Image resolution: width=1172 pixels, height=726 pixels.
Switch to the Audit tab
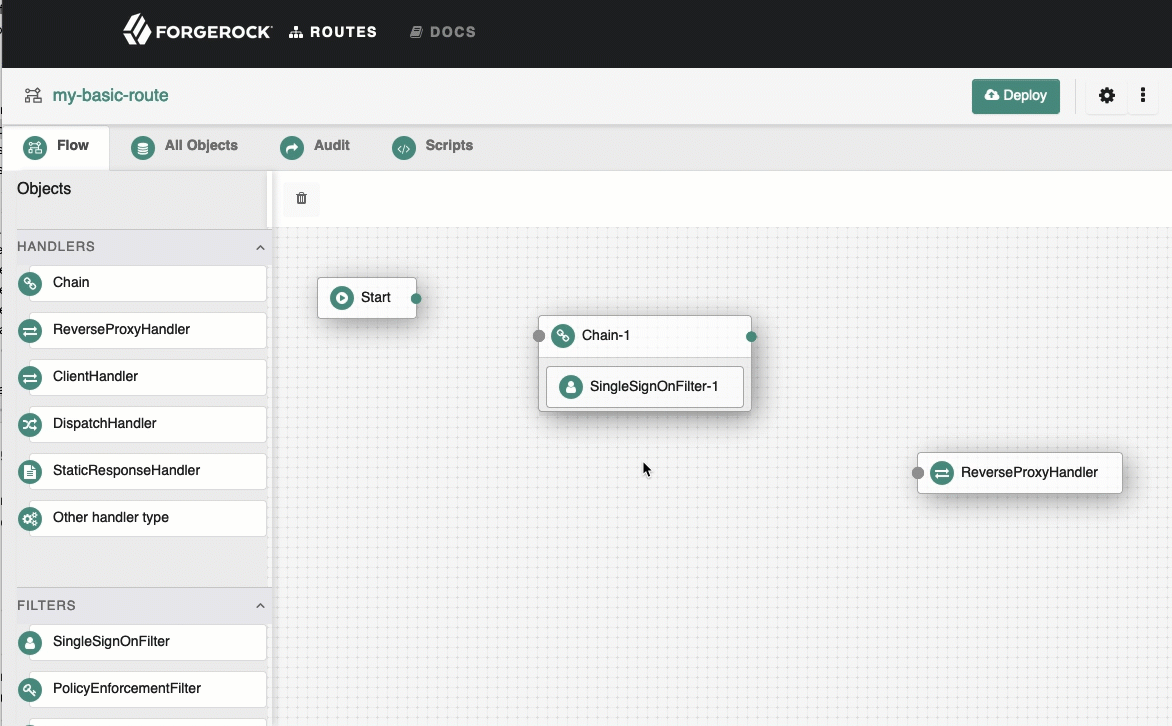[315, 147]
